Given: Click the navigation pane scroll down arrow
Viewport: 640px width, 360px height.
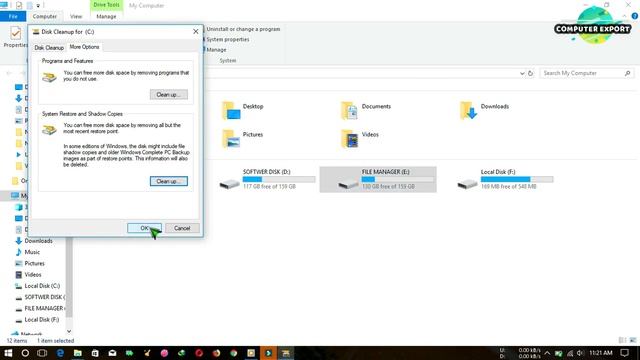Looking at the screenshot, I should [x=69, y=331].
